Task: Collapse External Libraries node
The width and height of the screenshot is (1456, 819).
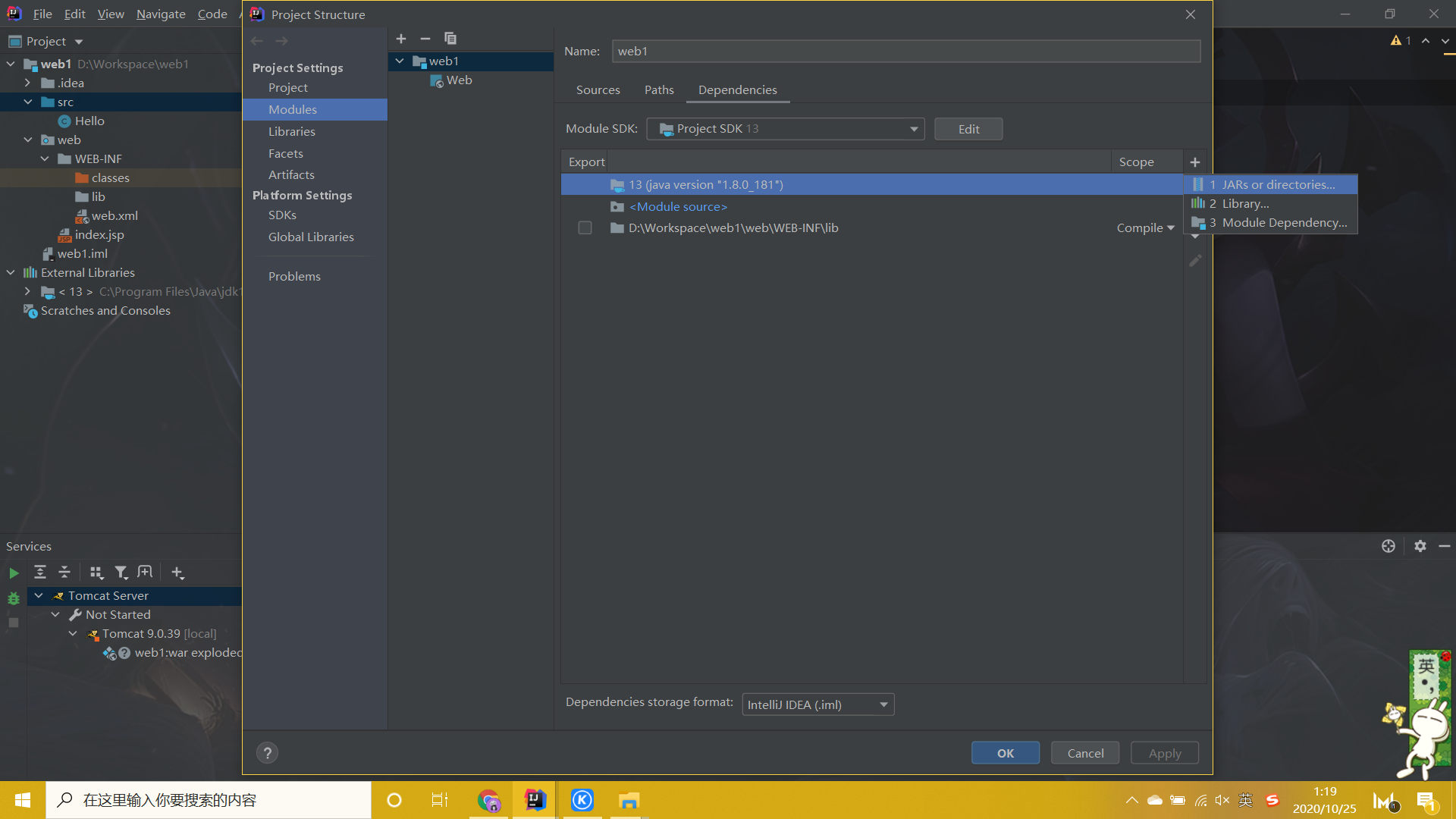Action: [x=11, y=273]
